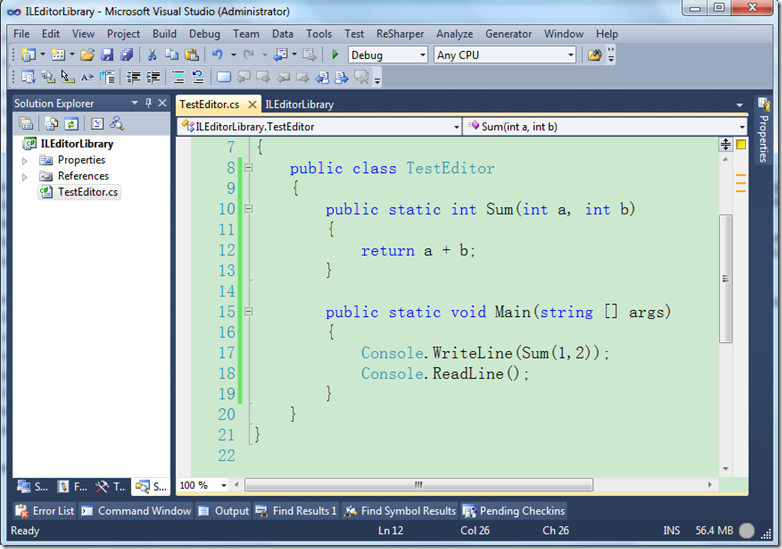Click the View Code icon in Solution Explorer
Screen dimensions: 782x549
(x=97, y=123)
